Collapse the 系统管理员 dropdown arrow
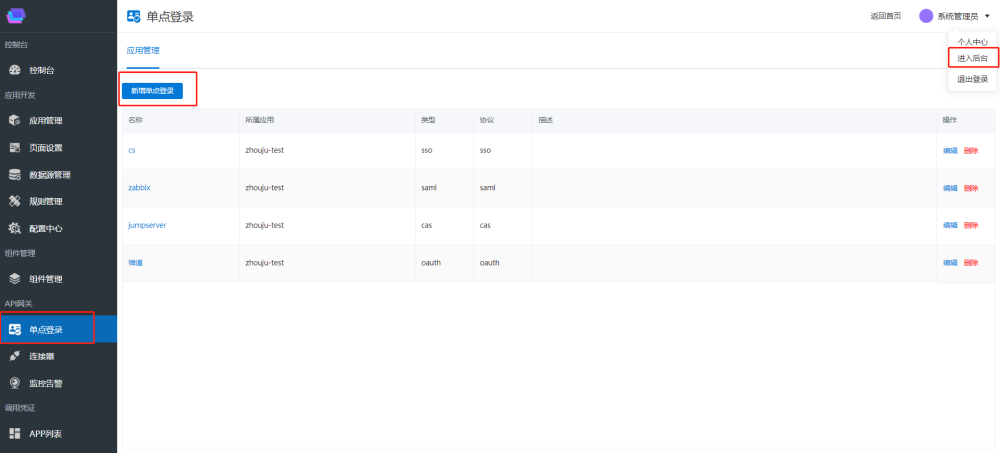The image size is (1000, 453). 987,16
